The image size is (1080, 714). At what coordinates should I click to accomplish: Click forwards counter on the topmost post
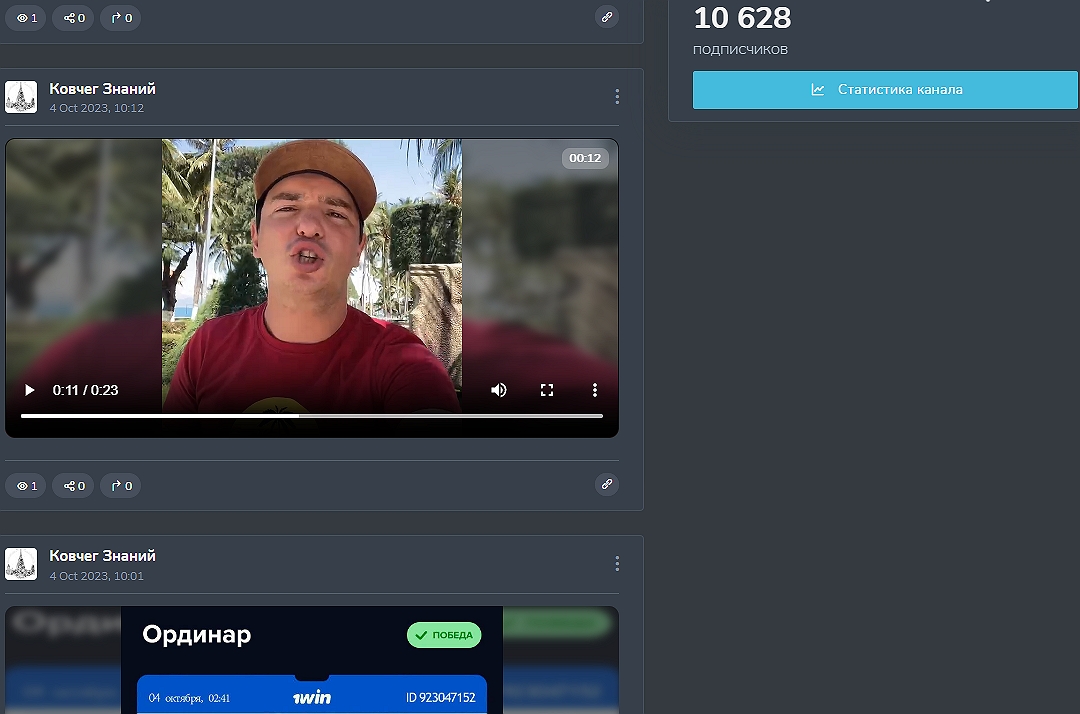coord(121,18)
